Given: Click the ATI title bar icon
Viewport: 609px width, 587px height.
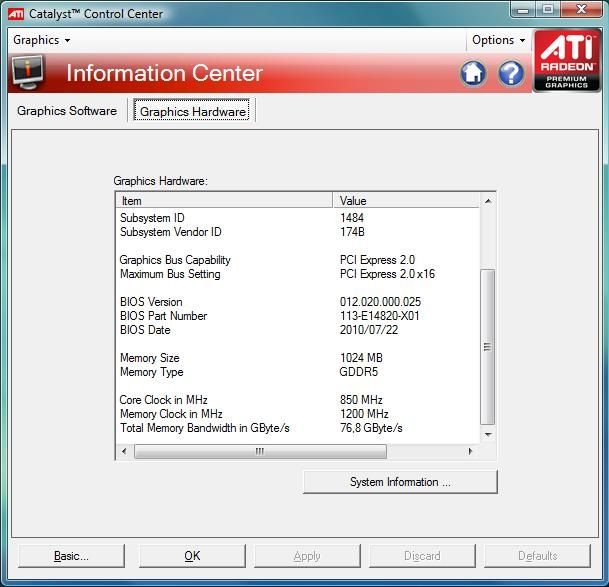Looking at the screenshot, I should [x=16, y=14].
